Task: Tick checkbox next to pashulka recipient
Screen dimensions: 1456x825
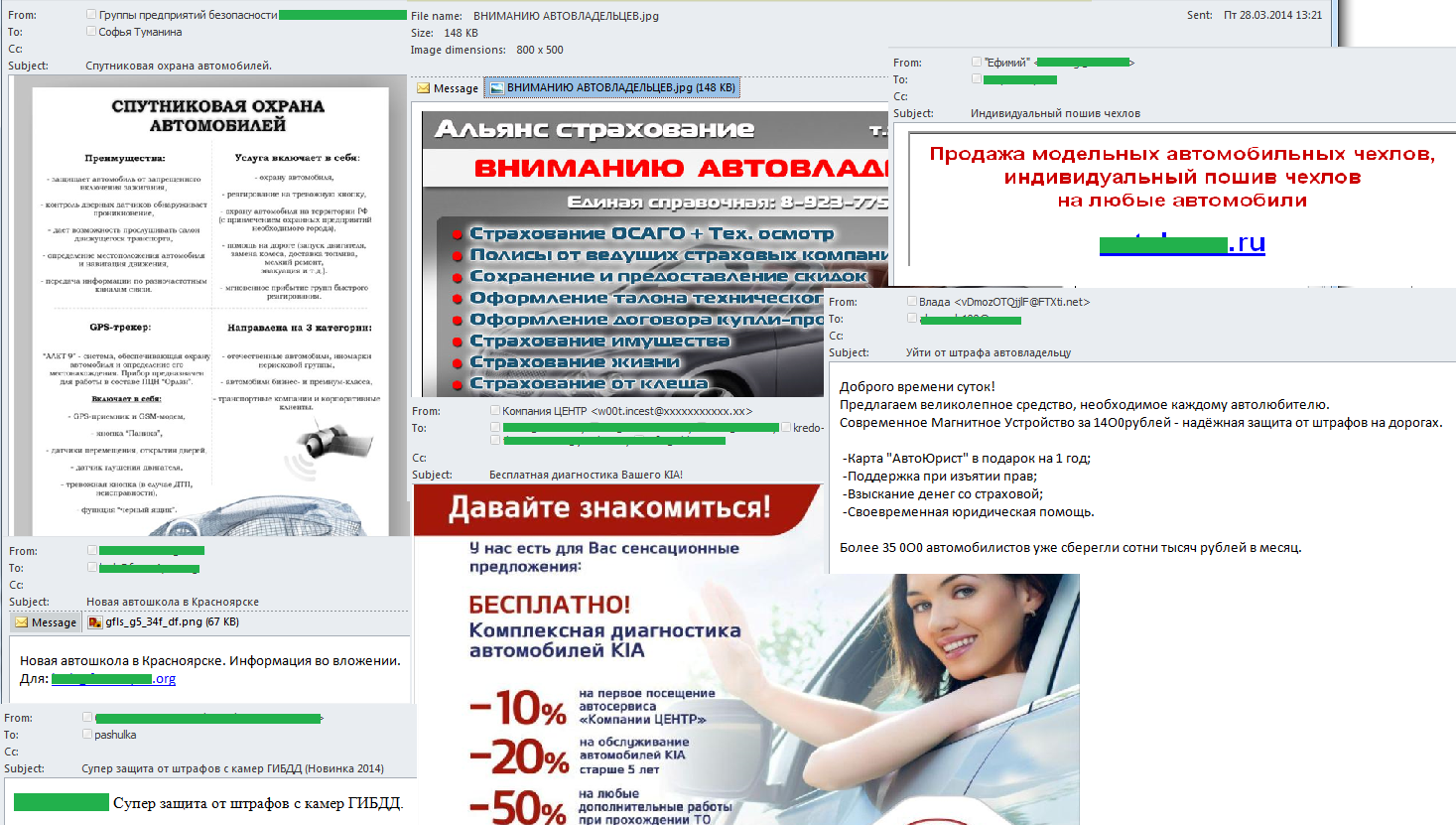Action: pos(87,734)
